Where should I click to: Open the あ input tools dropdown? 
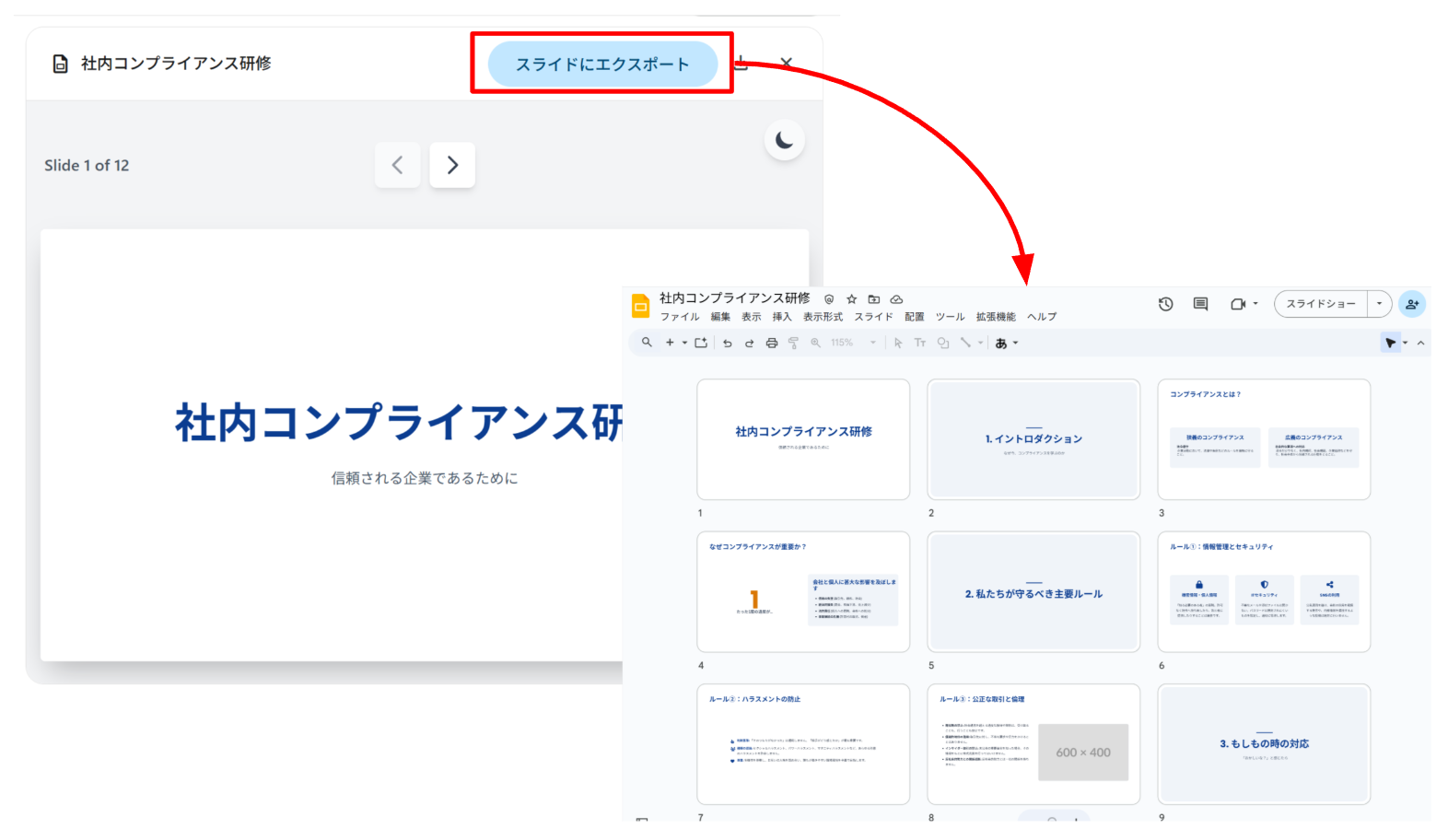(x=1007, y=343)
